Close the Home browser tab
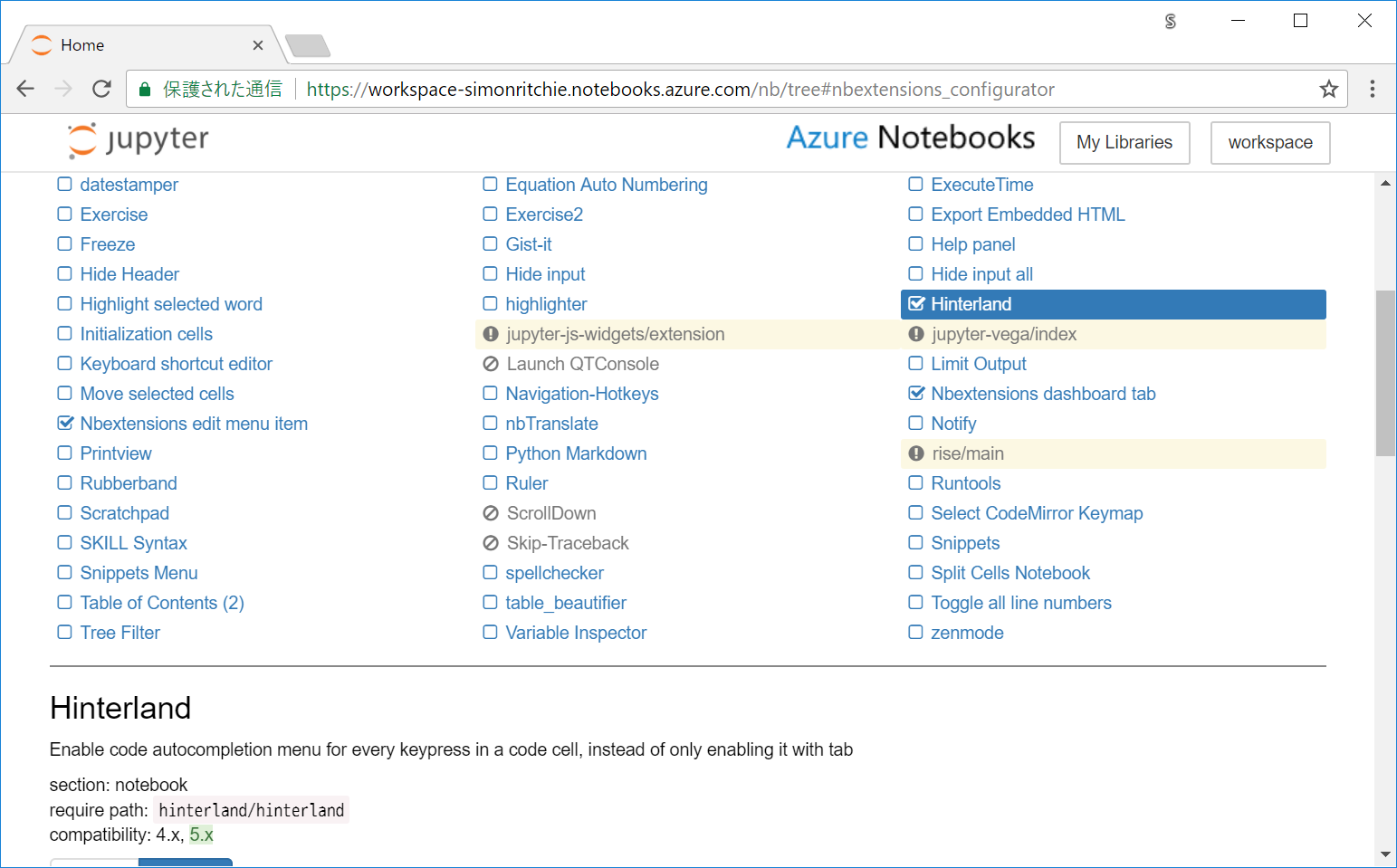 pos(258,45)
